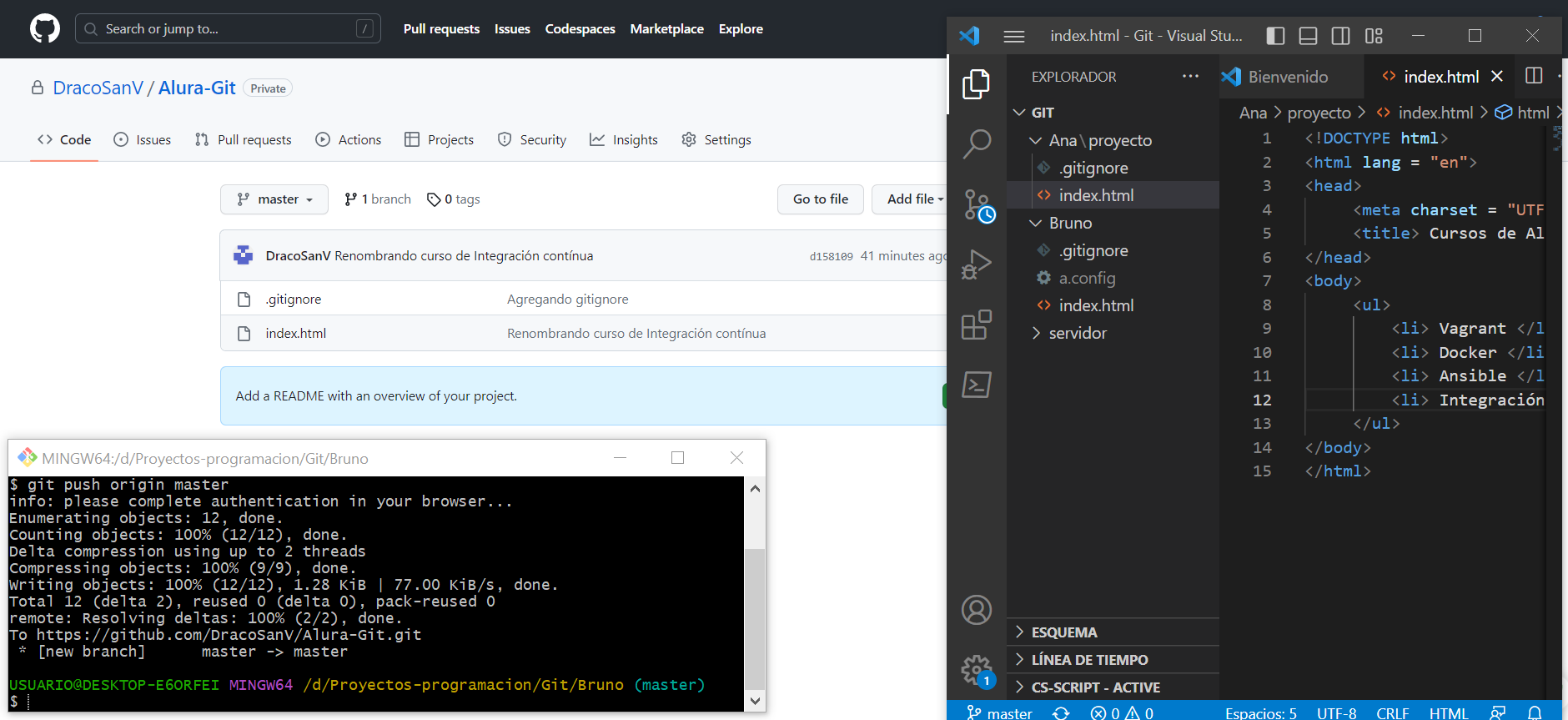Switch to the repository Insights tab
This screenshot has height=720, width=1568.
pos(624,140)
